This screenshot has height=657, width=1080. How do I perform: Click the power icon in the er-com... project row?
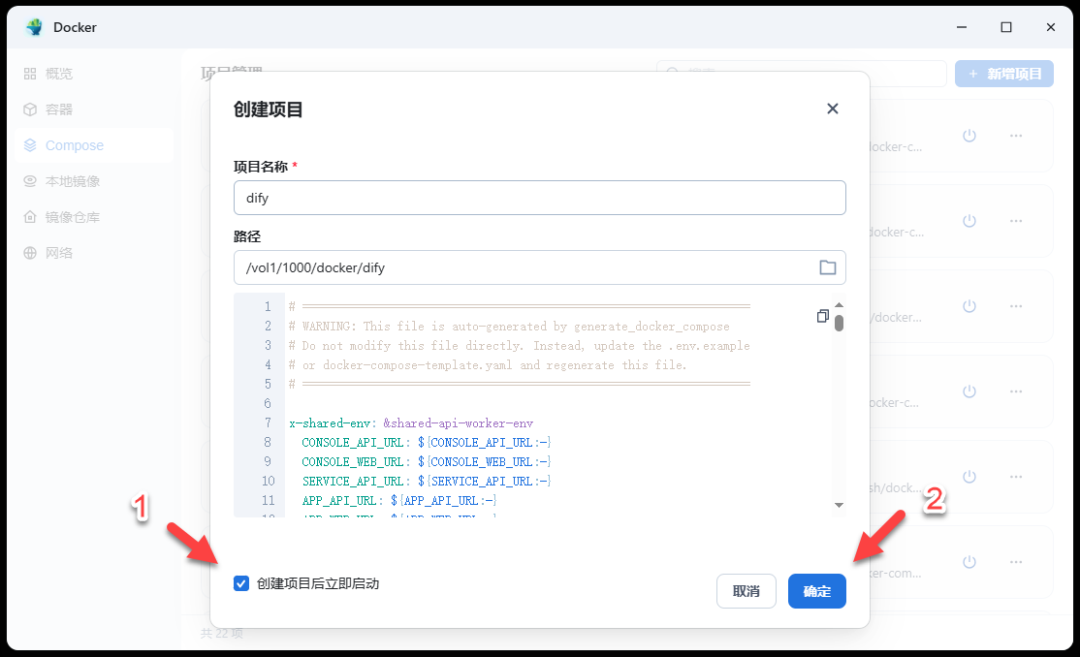(x=969, y=562)
